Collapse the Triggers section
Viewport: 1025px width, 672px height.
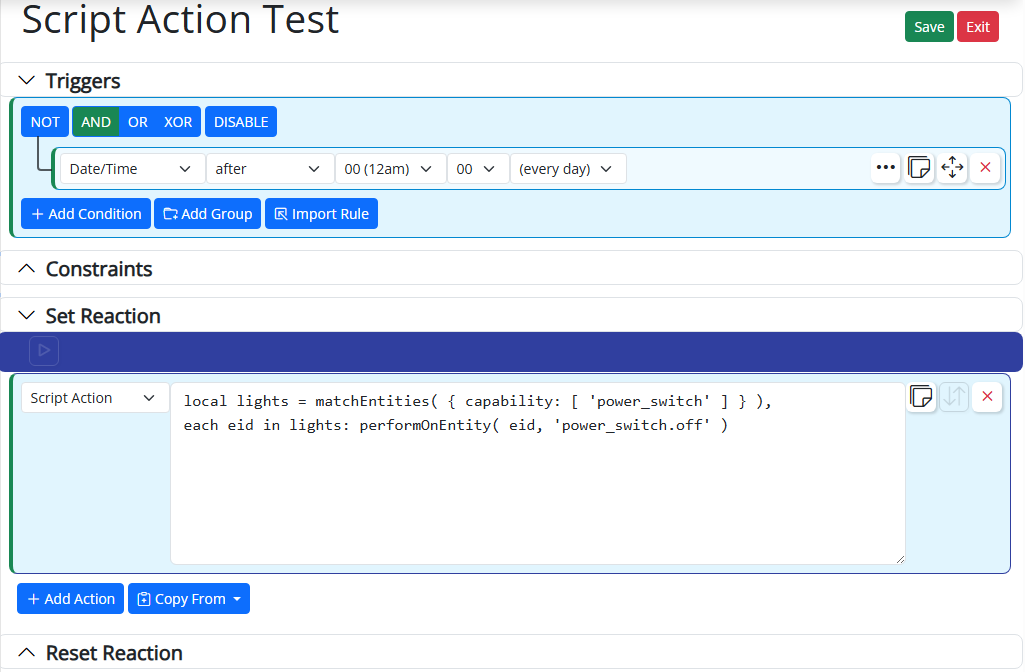tap(27, 81)
